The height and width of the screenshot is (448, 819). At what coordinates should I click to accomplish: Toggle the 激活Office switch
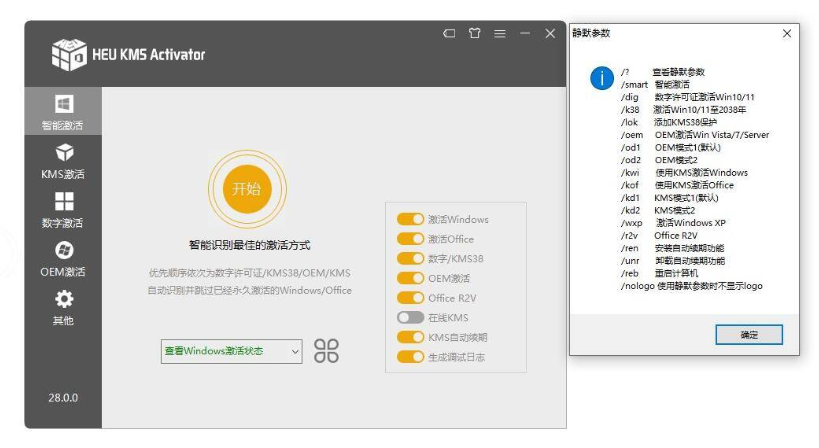410,239
